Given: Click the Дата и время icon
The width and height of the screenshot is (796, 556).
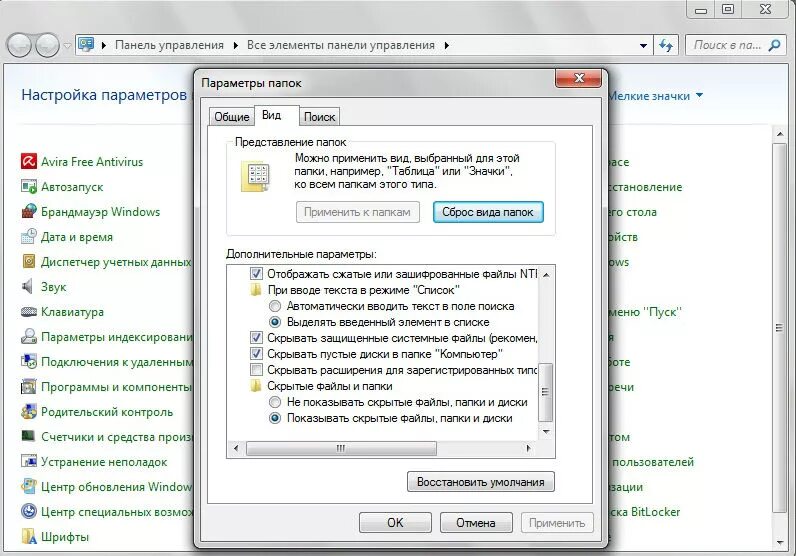Looking at the screenshot, I should coord(28,237).
